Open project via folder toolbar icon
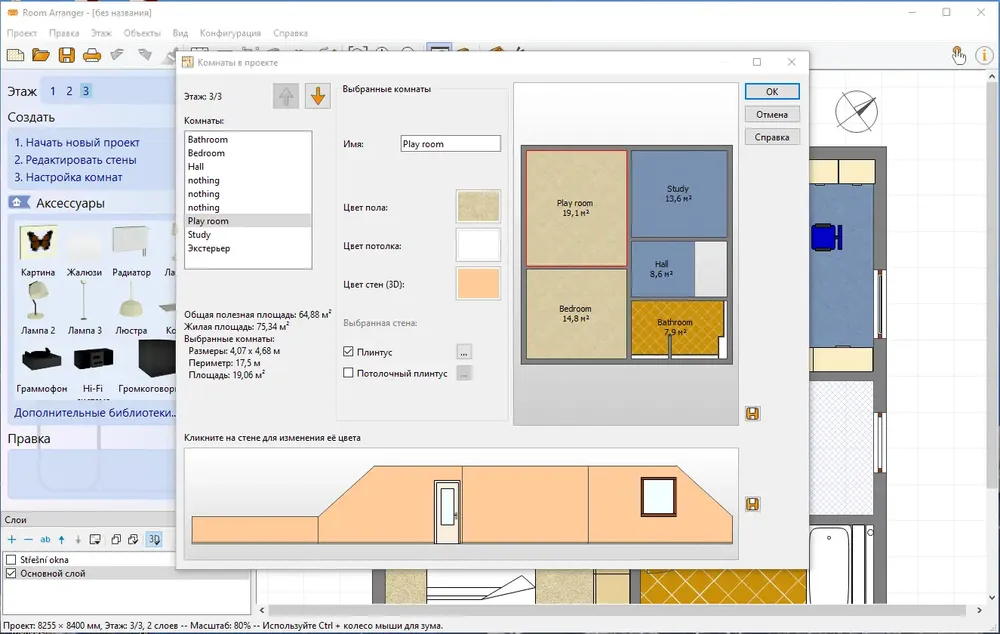Screen dimensions: 1000x634 click(41, 55)
